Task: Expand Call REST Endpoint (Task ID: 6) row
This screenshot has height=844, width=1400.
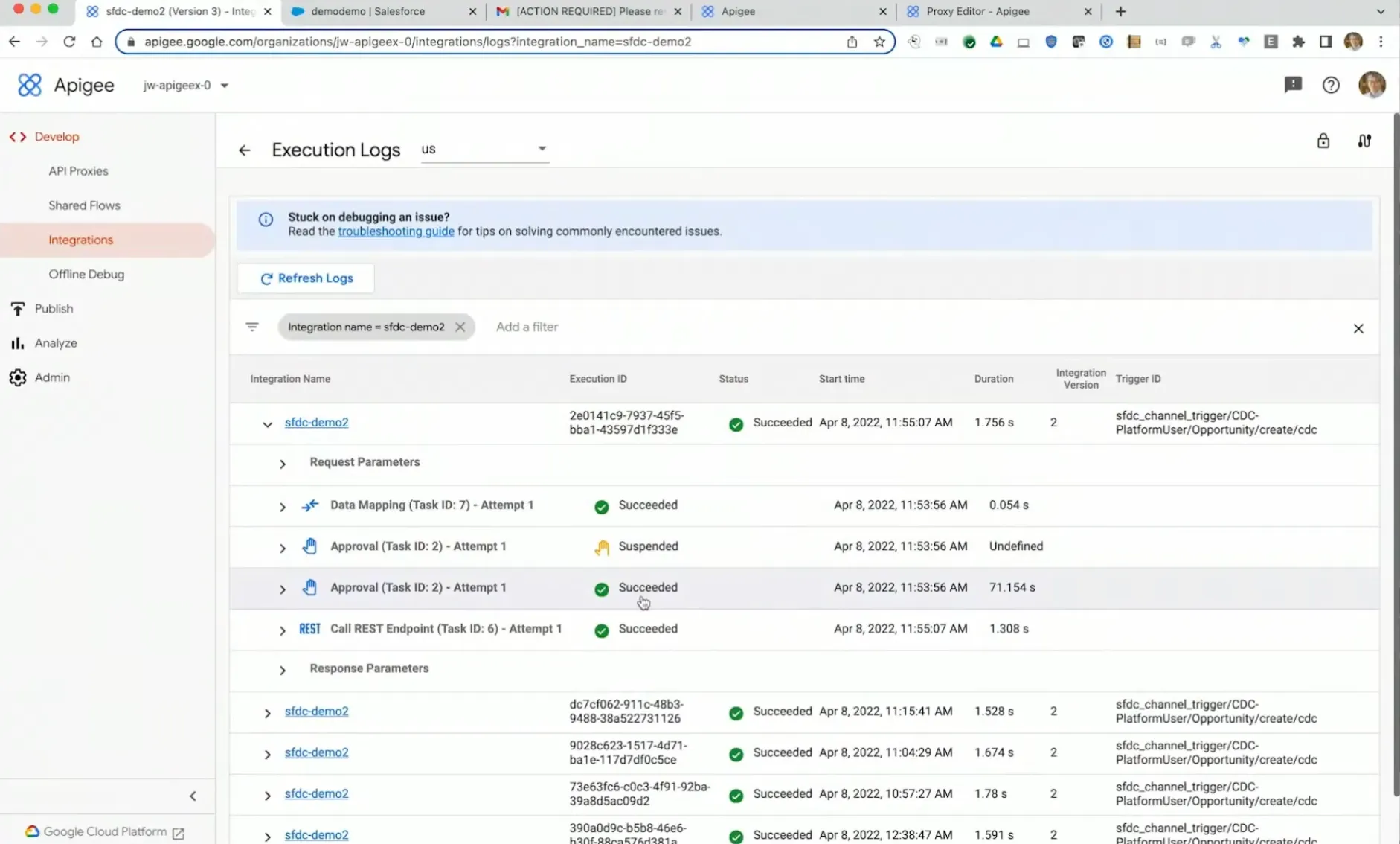Action: (x=282, y=630)
